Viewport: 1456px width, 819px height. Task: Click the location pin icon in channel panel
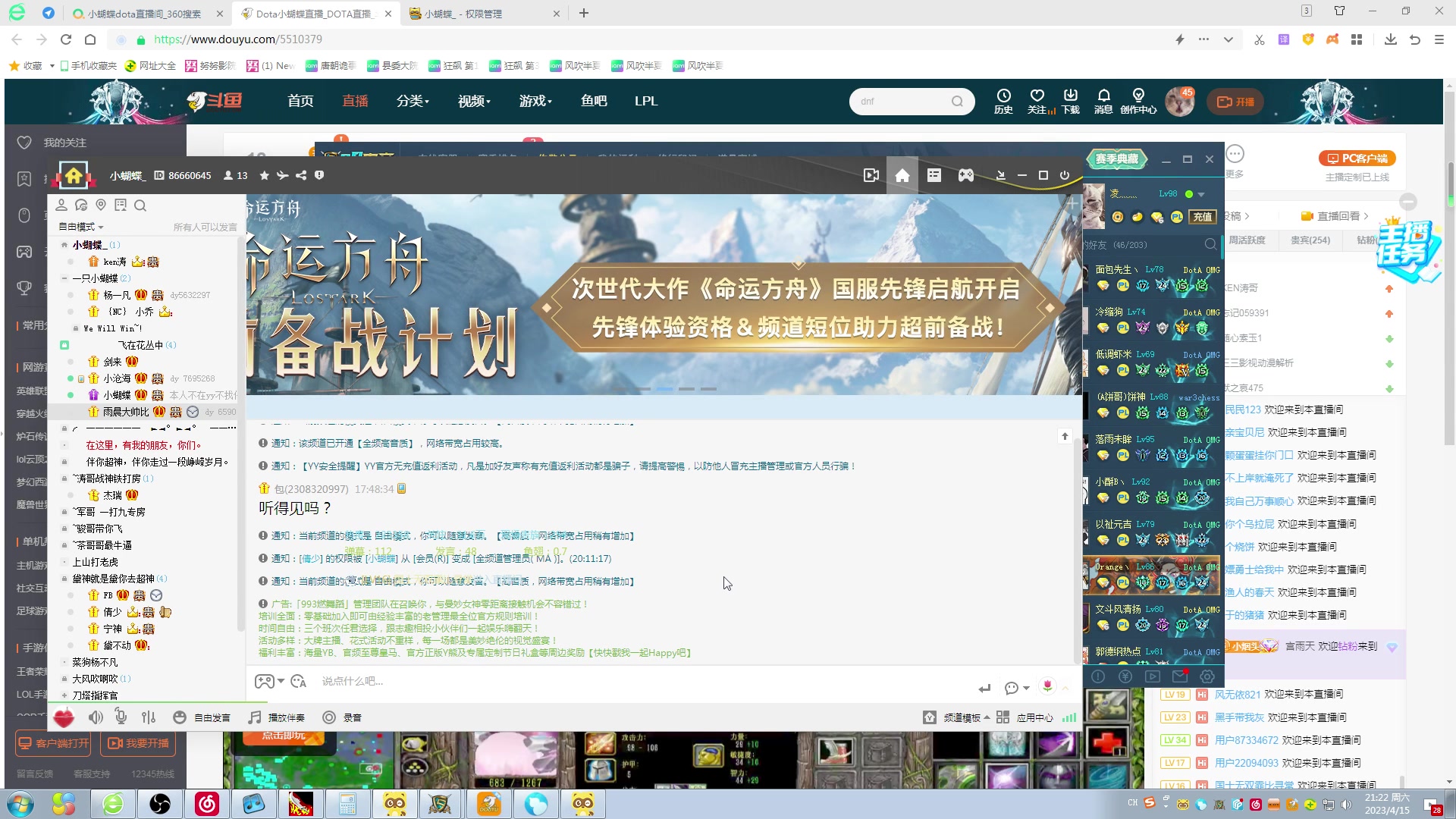[101, 206]
